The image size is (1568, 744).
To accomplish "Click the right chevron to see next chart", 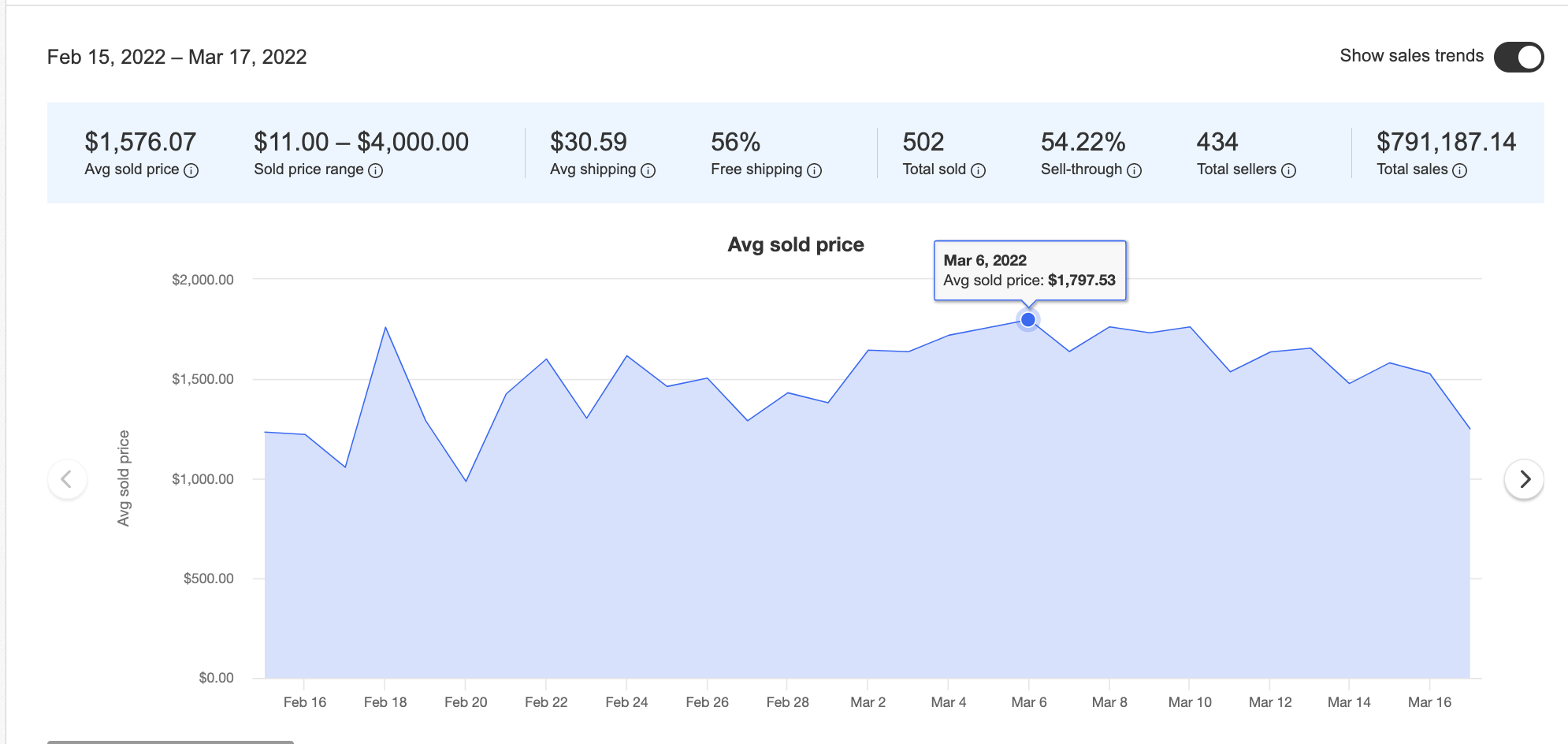I will (1524, 479).
